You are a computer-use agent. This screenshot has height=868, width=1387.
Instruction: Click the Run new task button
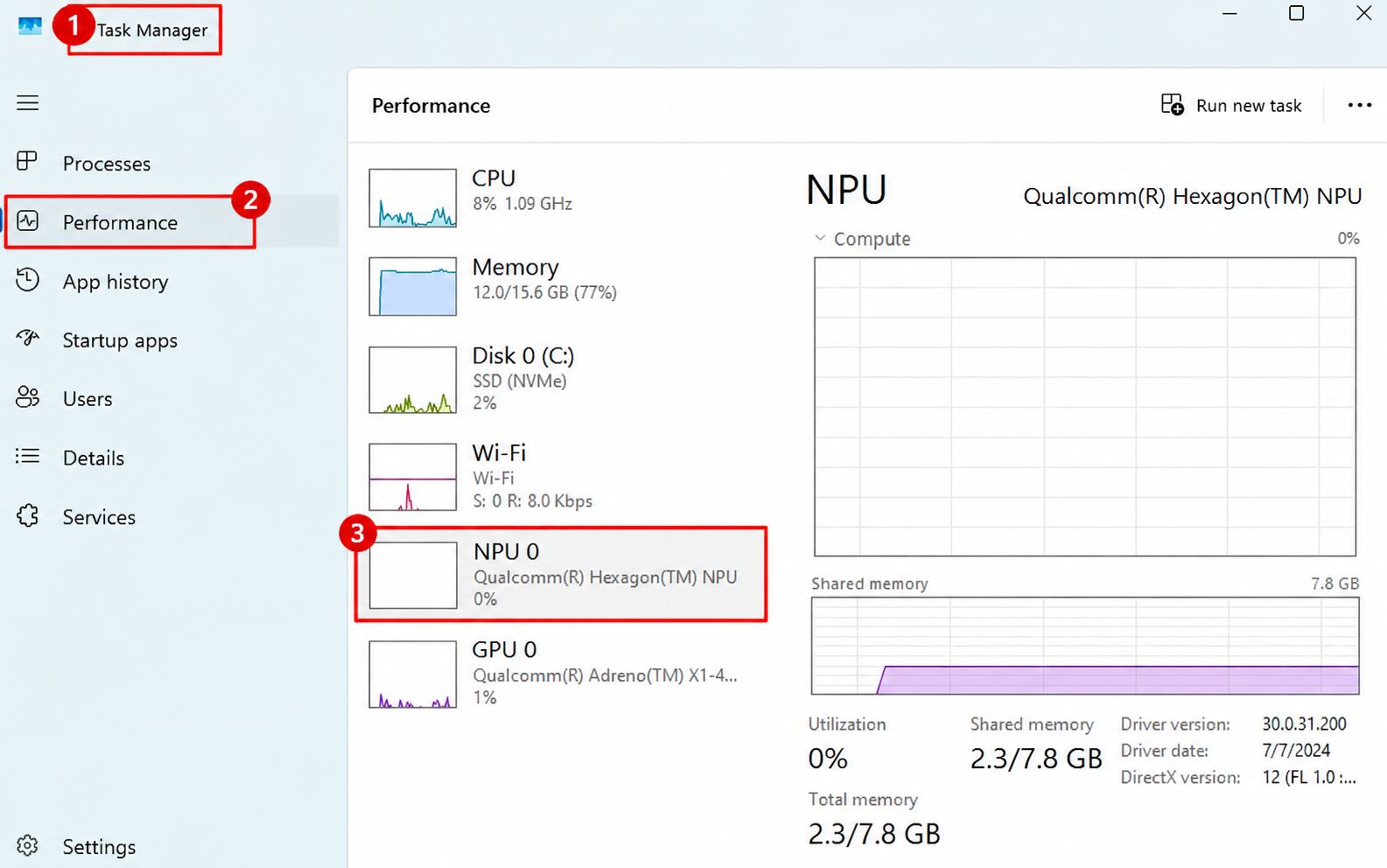point(1231,105)
